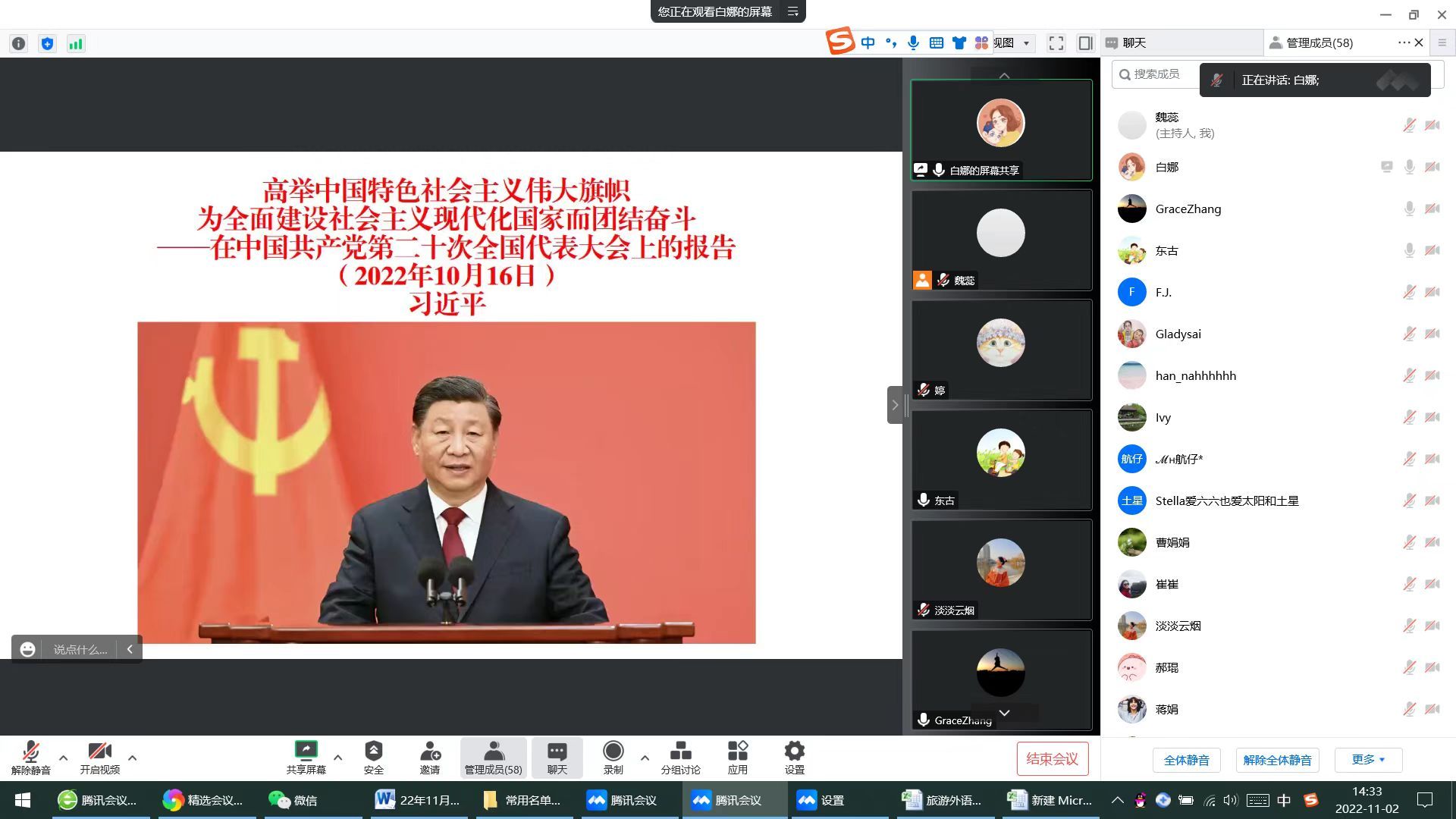Open the 更多 dropdown in member panel
Screen dimensions: 1456x819
[1368, 760]
